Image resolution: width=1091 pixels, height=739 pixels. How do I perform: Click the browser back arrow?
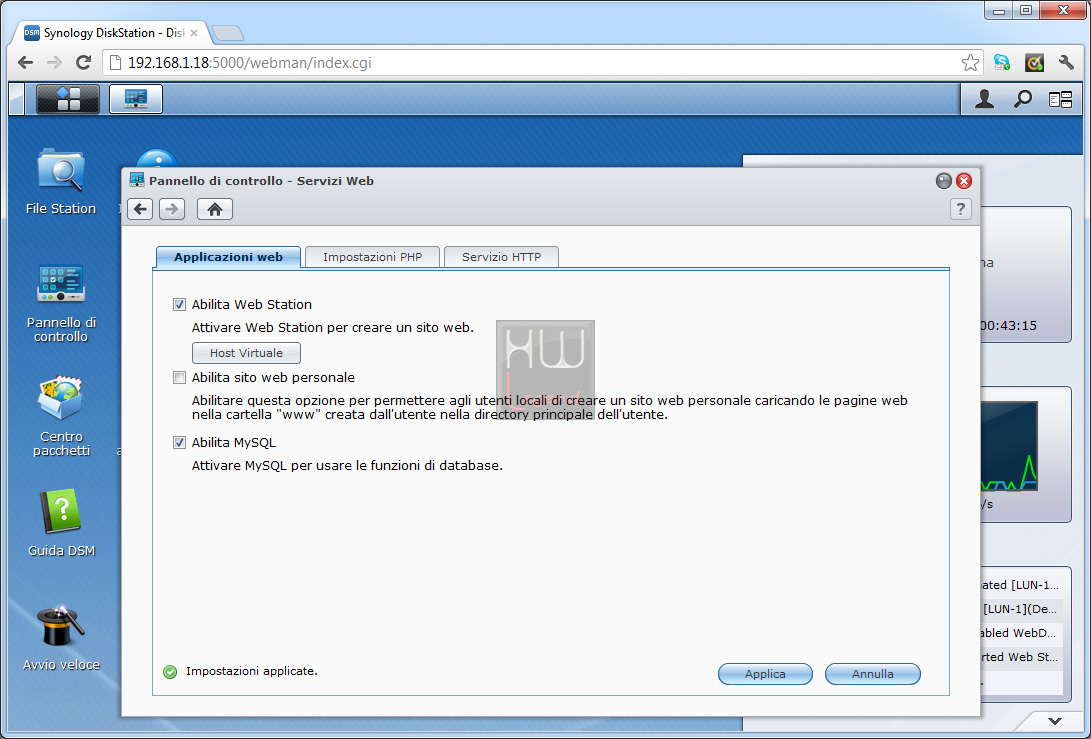click(26, 63)
